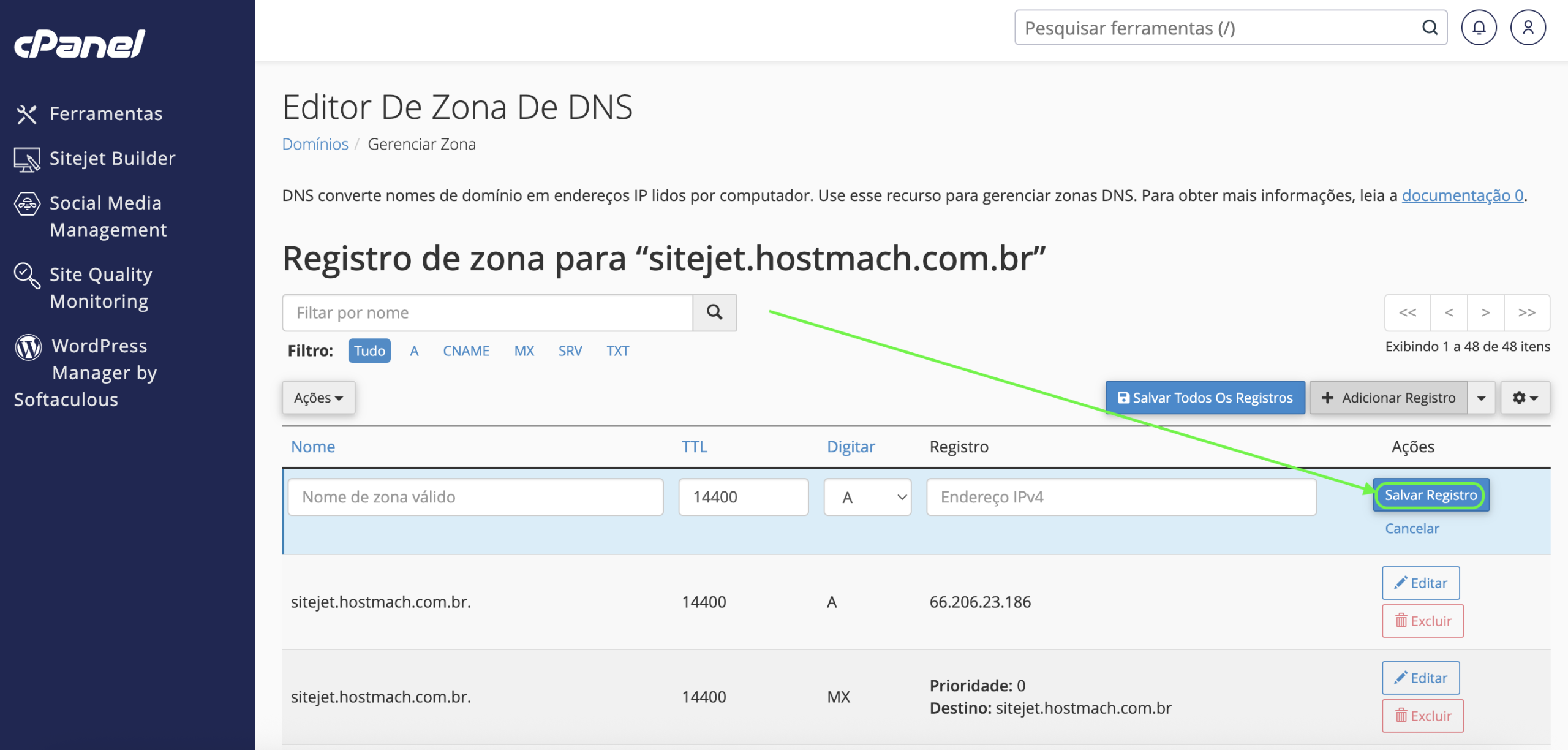Click the MX row name sitejet.hostmach.com.br.
The height and width of the screenshot is (750, 1568).
[x=380, y=697]
